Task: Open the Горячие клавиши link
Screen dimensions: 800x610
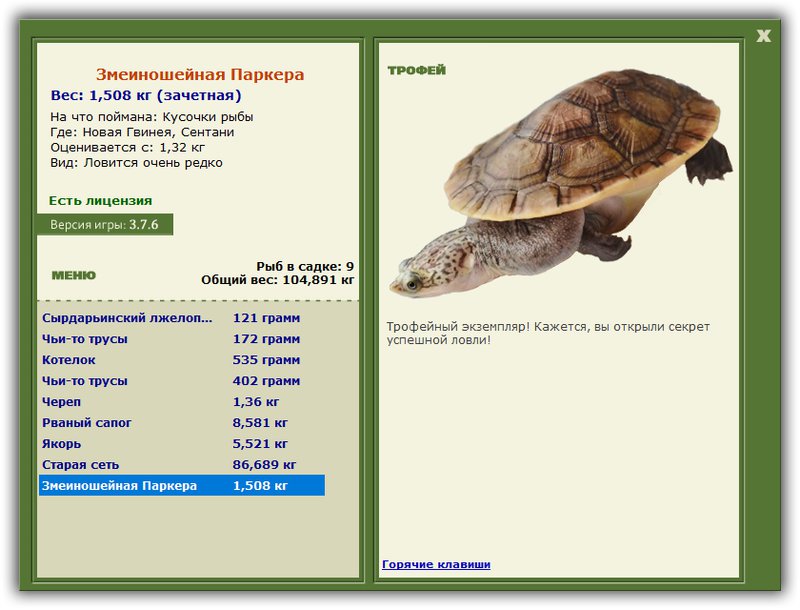Action: pos(436,564)
